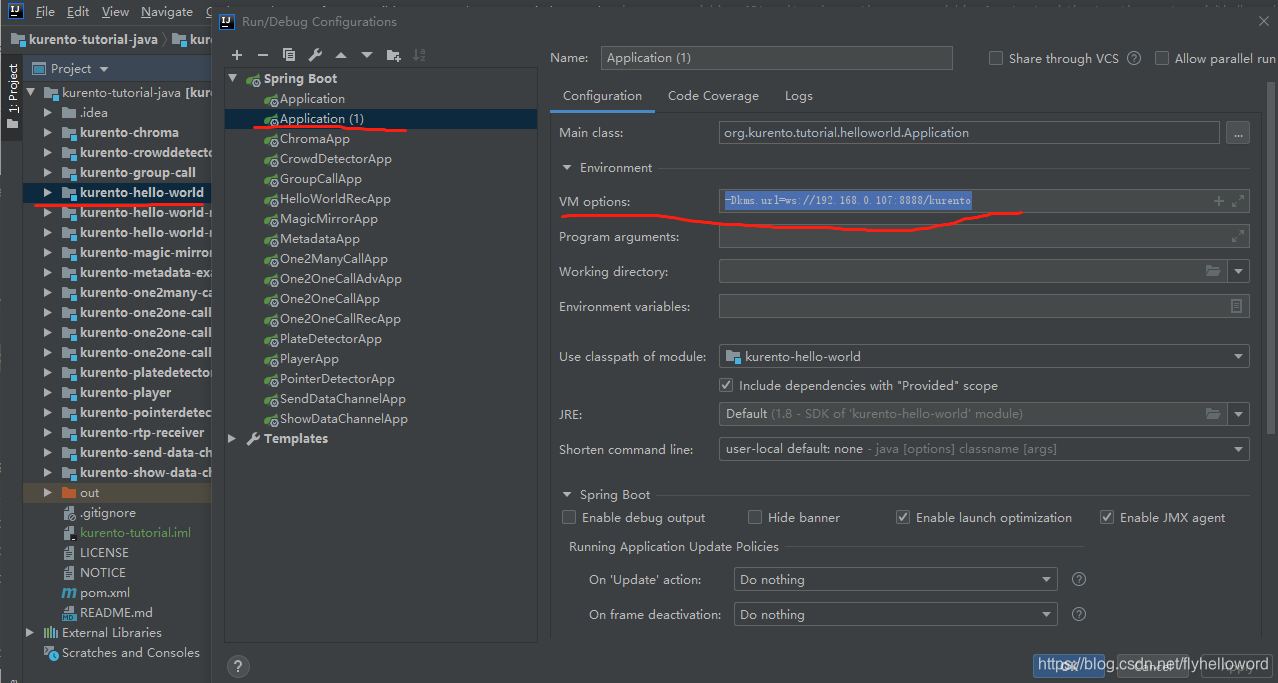Toggle Share through VCS checkbox
1278x683 pixels.
(996, 58)
